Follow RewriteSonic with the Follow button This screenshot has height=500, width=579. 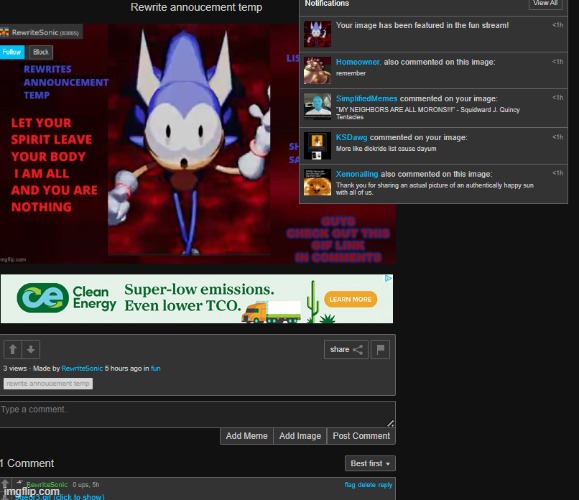pyautogui.click(x=12, y=52)
